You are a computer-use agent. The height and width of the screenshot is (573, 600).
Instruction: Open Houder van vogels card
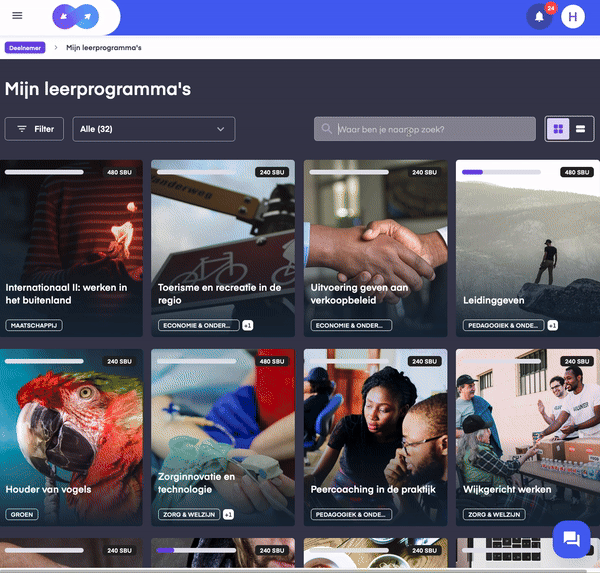(x=71, y=437)
